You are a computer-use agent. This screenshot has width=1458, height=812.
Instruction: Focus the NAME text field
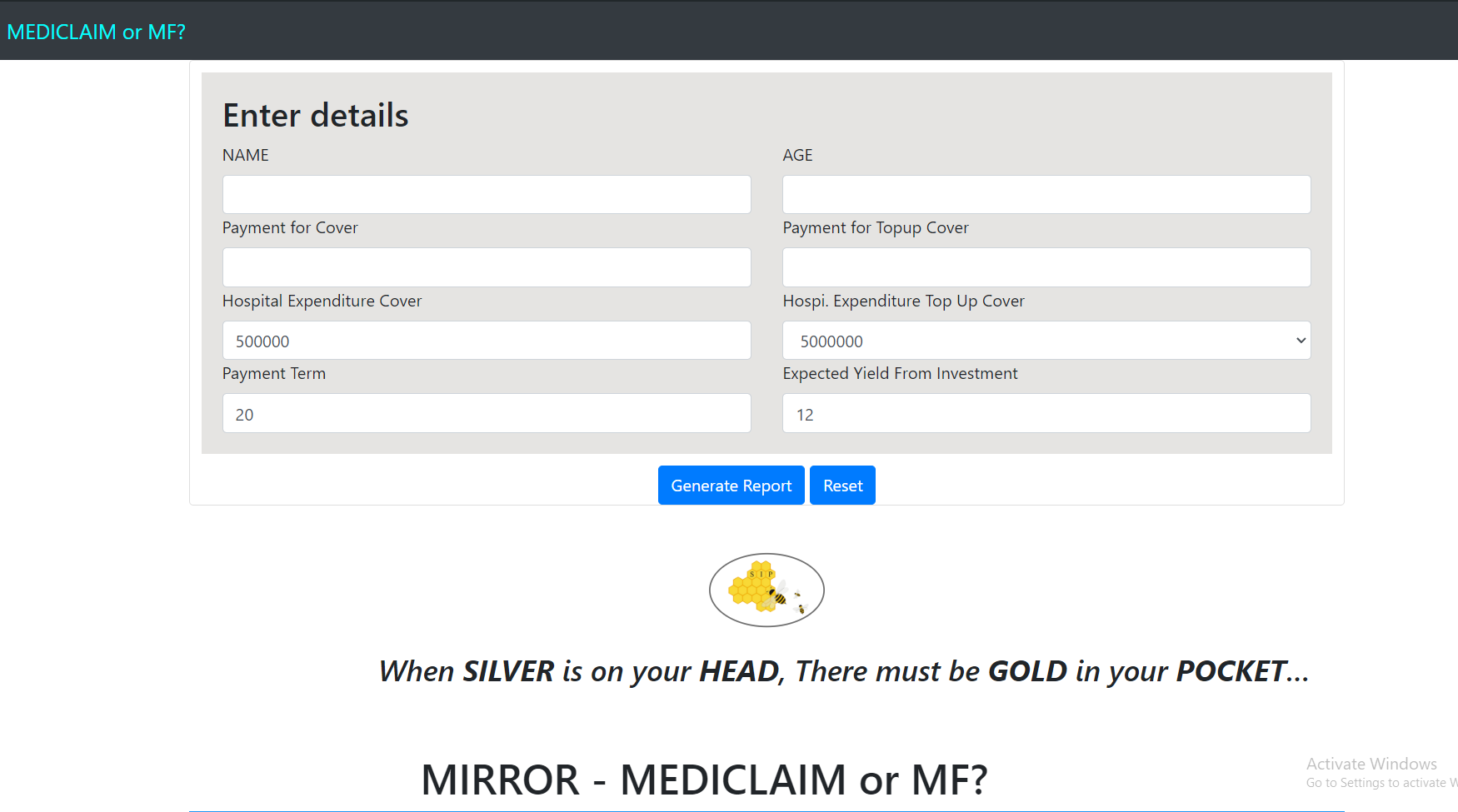click(486, 195)
